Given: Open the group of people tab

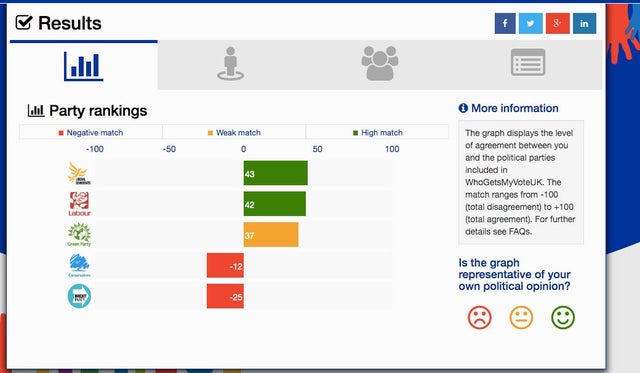Looking at the screenshot, I should [380, 64].
